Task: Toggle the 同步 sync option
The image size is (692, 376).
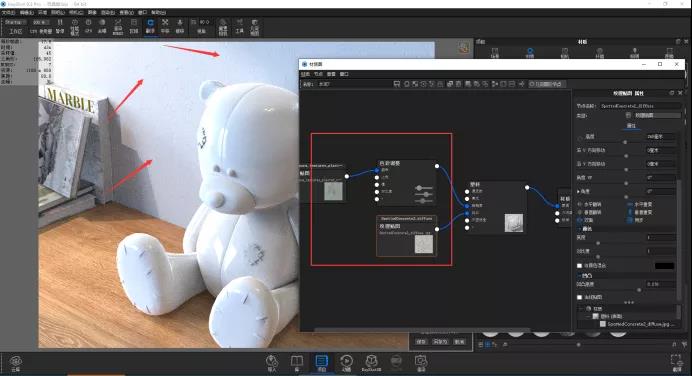Action: [635, 220]
